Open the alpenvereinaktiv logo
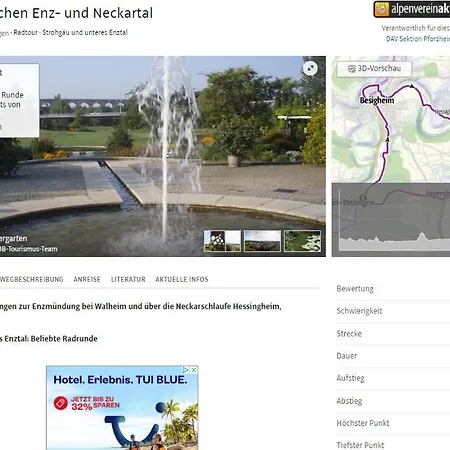The height and width of the screenshot is (450, 450). pos(412,9)
